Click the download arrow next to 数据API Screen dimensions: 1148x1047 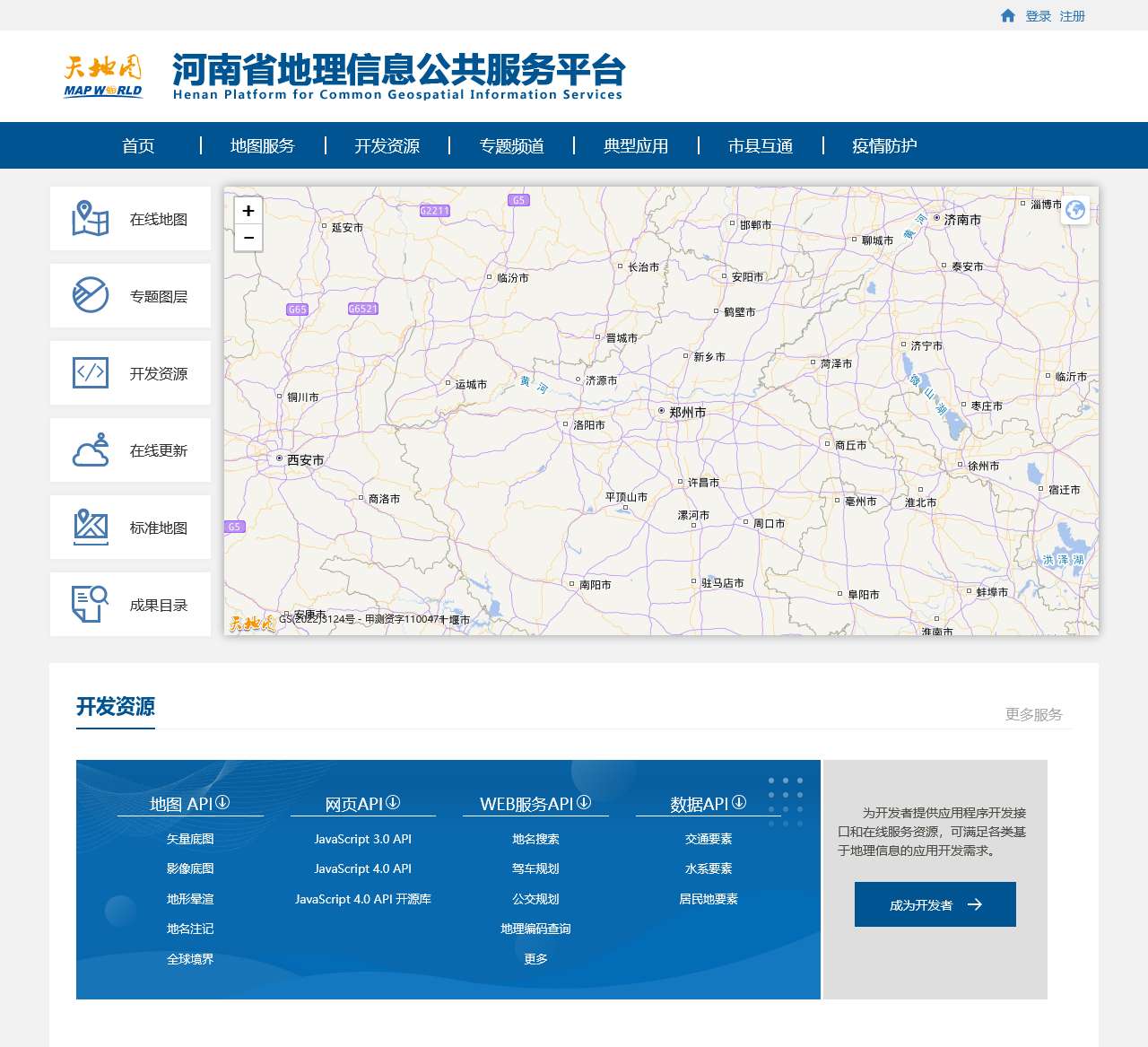coord(739,802)
